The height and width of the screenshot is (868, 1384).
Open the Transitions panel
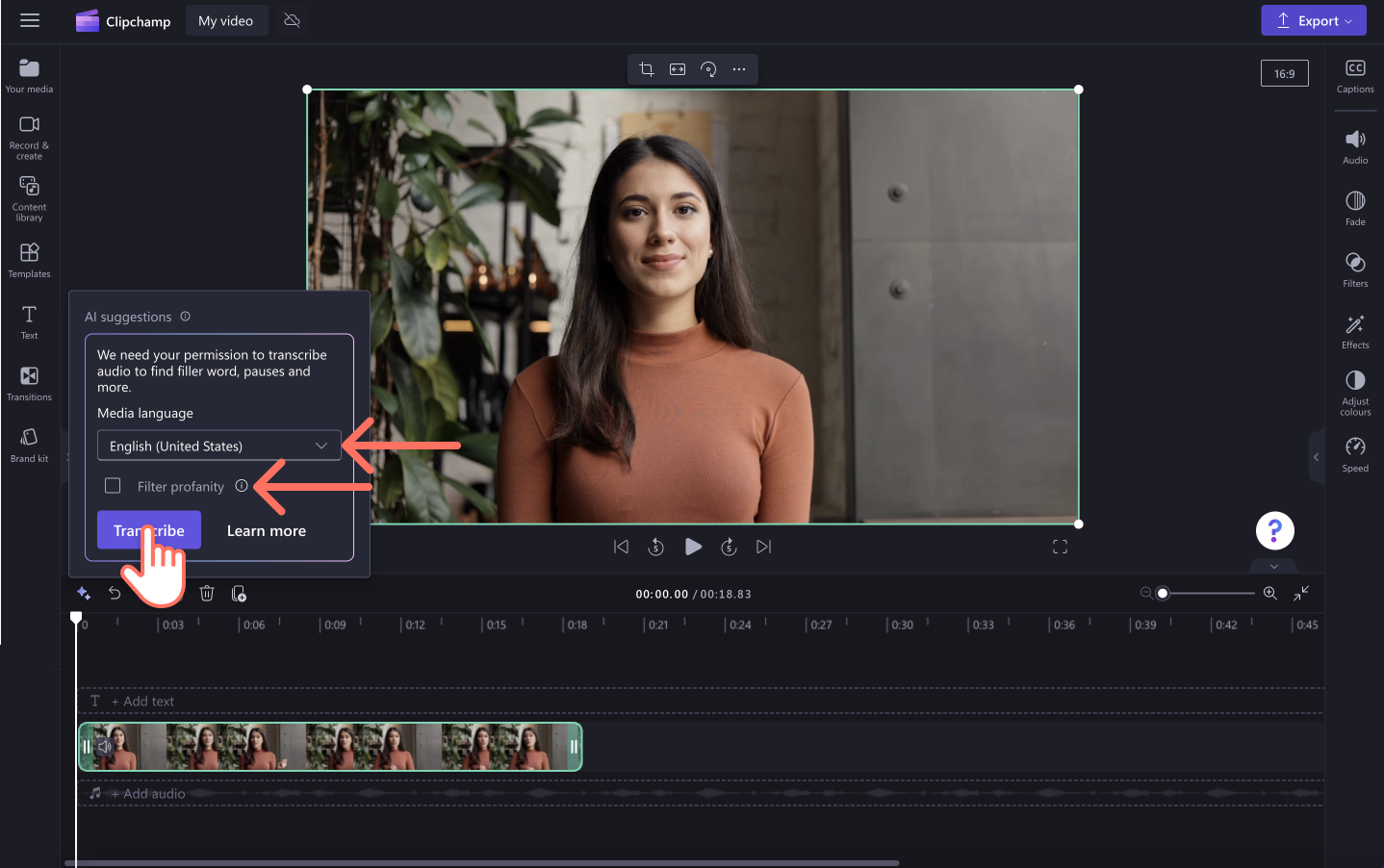pyautogui.click(x=29, y=383)
